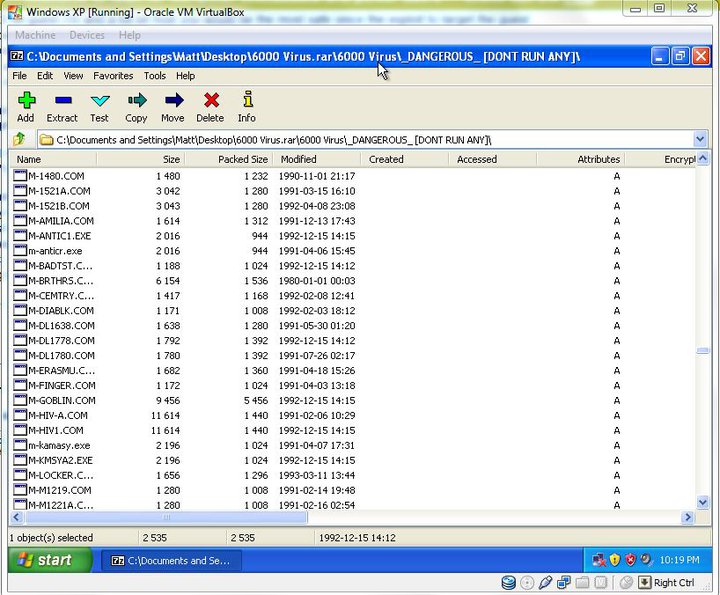Click the 7z icon in title bar
Screen dimensions: 720x595
[x=17, y=56]
